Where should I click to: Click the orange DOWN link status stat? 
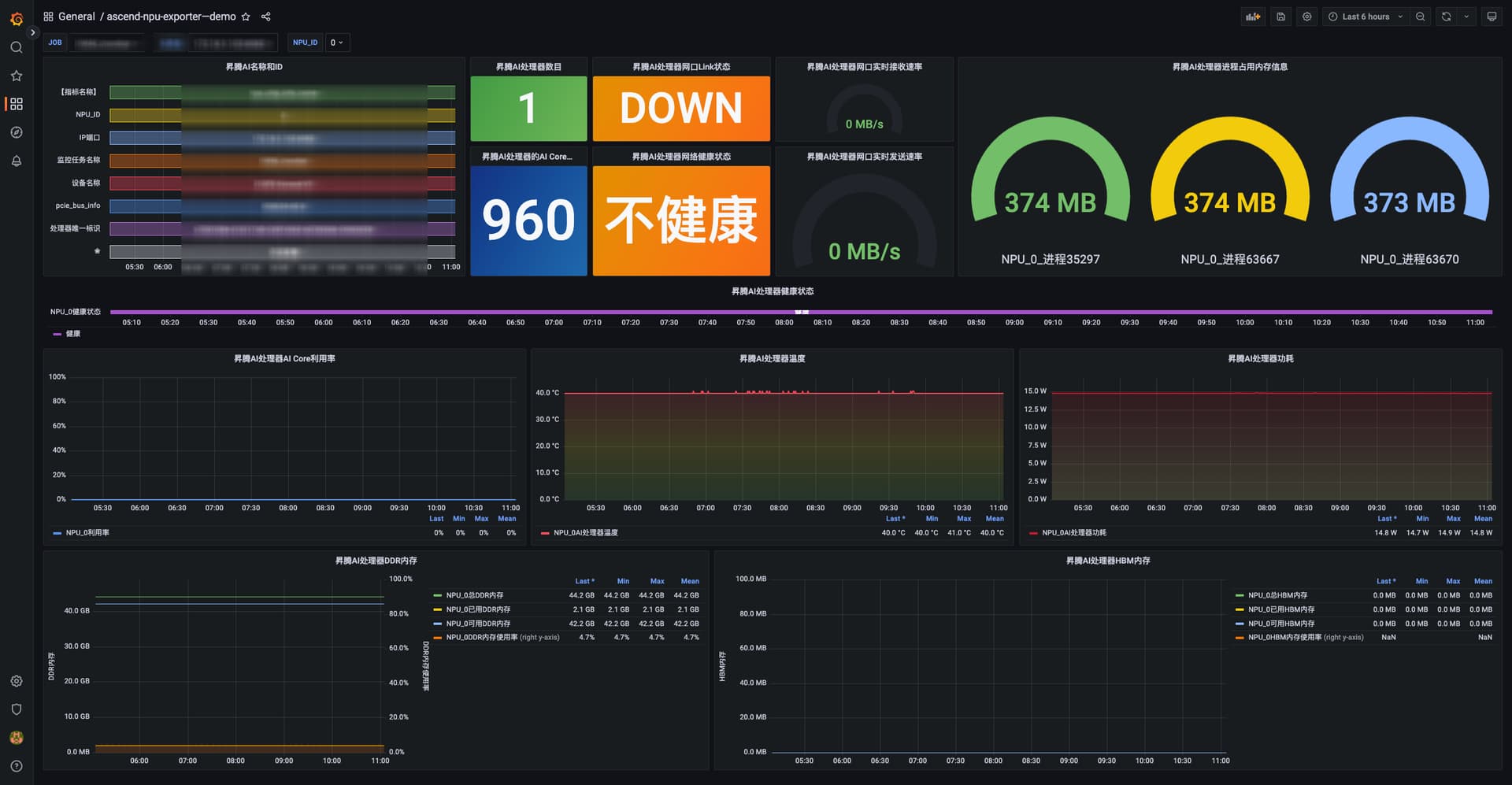point(681,109)
